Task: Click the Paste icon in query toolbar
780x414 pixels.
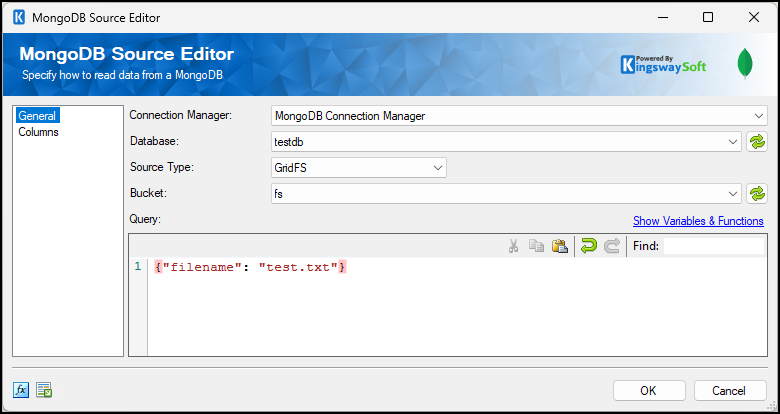Action: [x=560, y=246]
